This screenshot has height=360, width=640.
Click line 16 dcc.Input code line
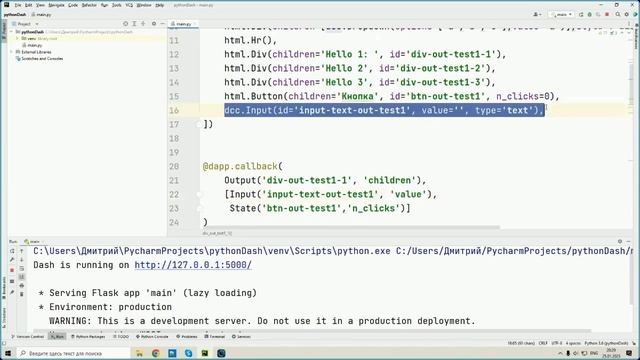pyautogui.click(x=384, y=110)
